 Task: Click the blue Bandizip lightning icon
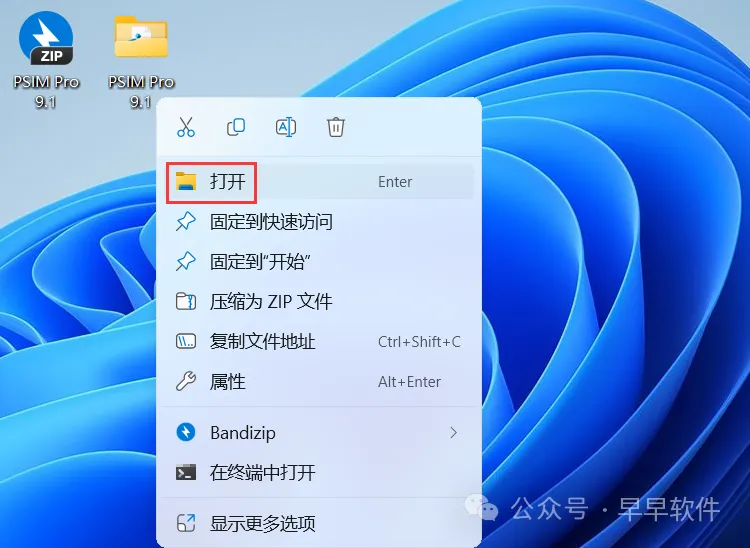[x=186, y=433]
